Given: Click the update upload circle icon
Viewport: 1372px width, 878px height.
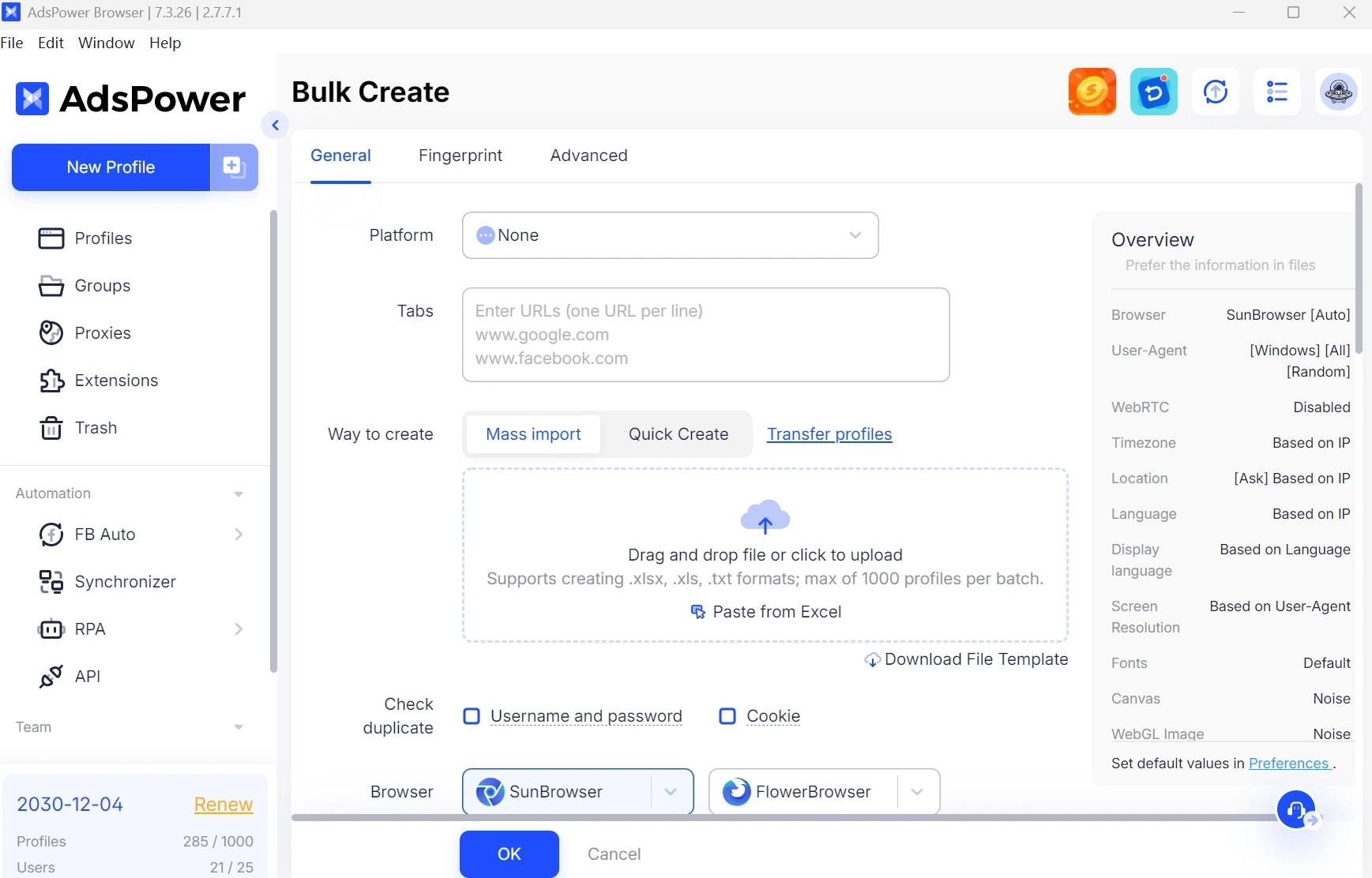Looking at the screenshot, I should coord(1215,92).
